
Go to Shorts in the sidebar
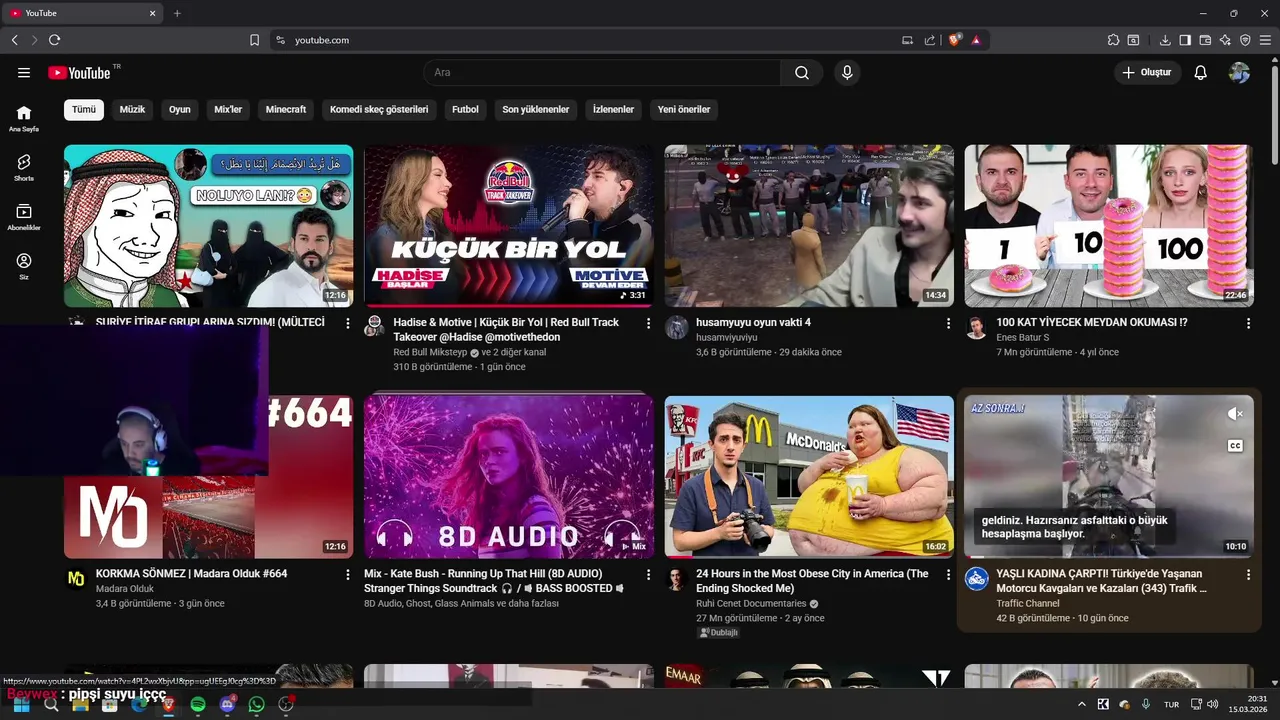24,167
